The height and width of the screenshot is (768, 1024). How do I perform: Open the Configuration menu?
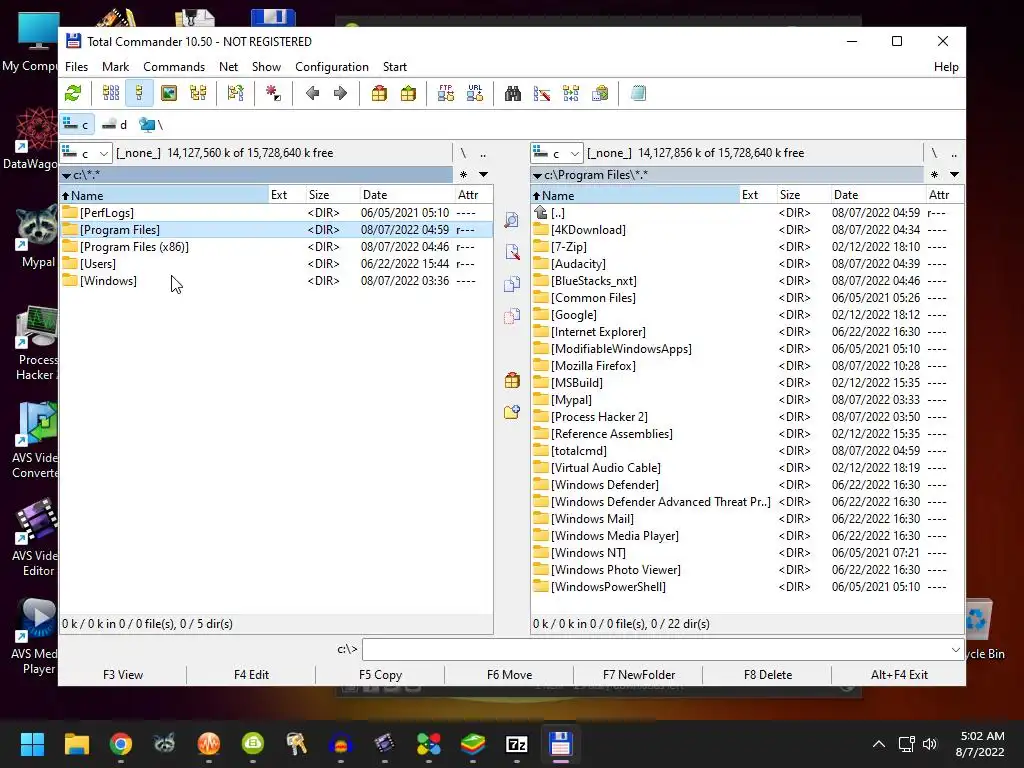[332, 67]
